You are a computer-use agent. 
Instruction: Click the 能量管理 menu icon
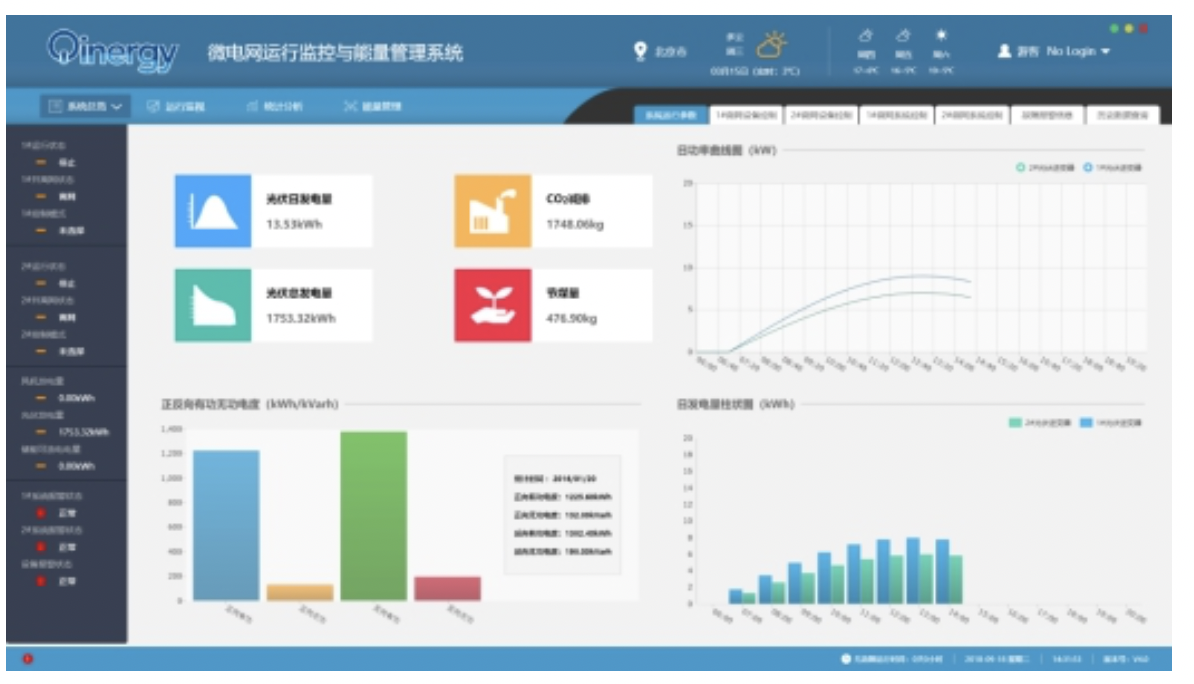[x=350, y=106]
